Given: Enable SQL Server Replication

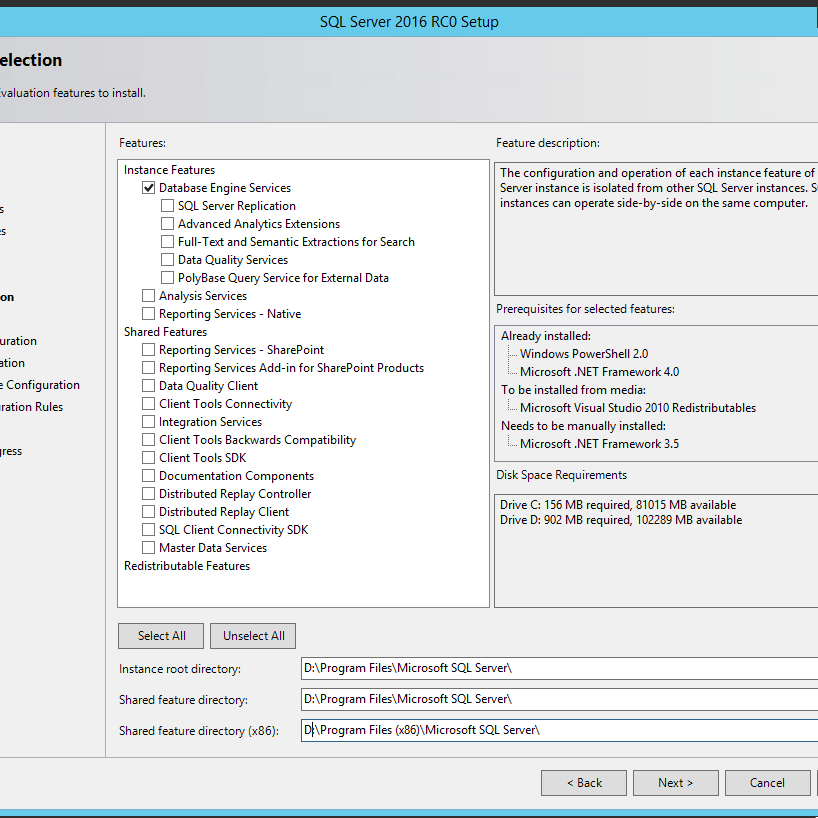Looking at the screenshot, I should tap(167, 205).
